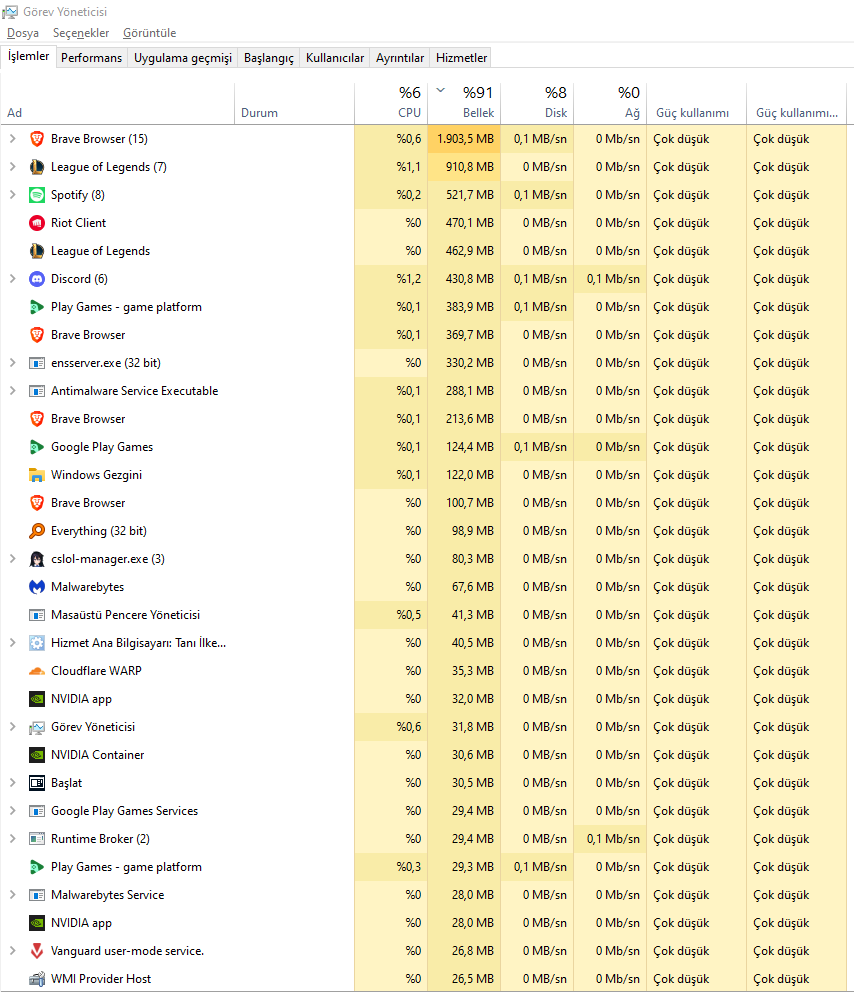This screenshot has height=996, width=854.
Task: Expand the Spotify (8) process group
Action: point(13,194)
